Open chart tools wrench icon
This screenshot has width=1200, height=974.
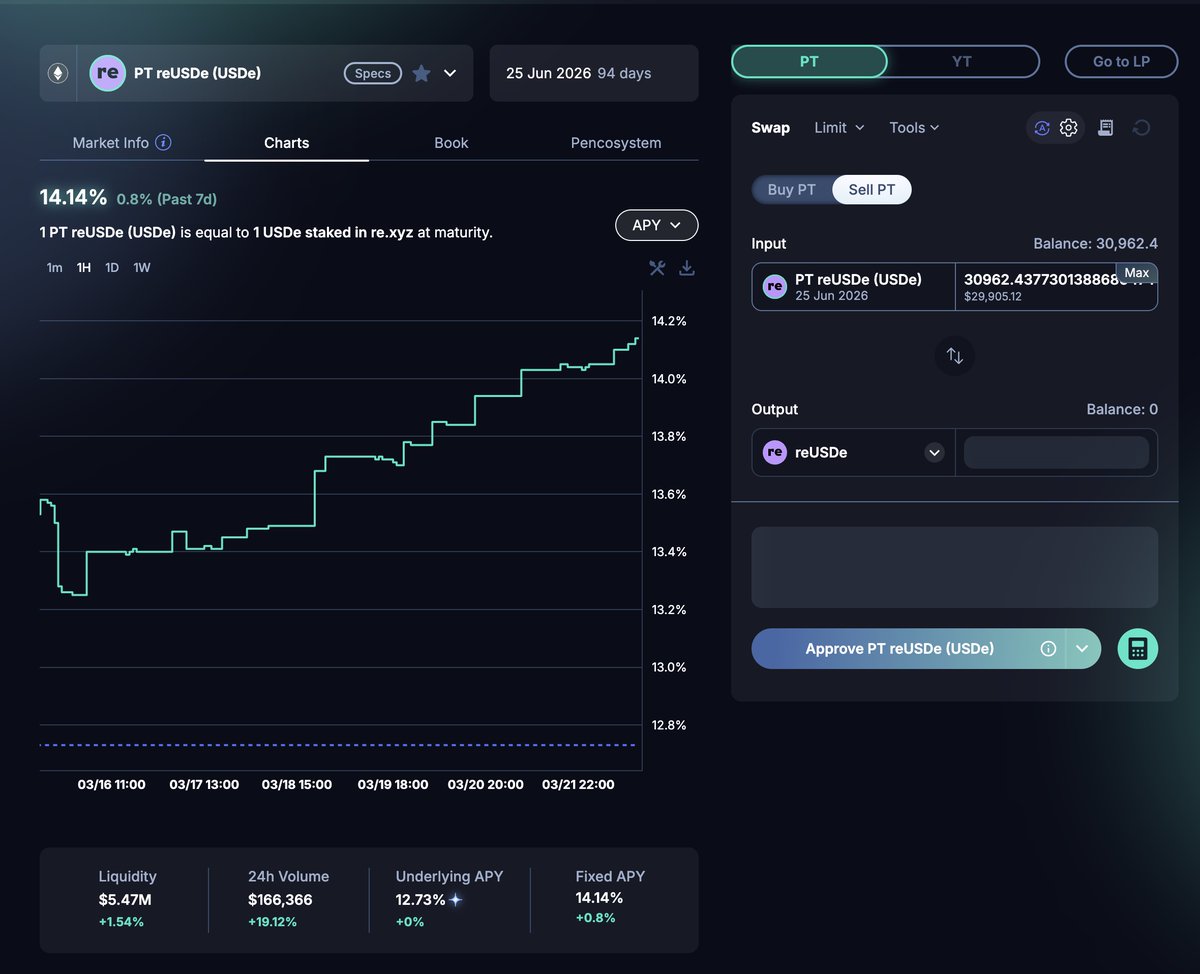[657, 267]
